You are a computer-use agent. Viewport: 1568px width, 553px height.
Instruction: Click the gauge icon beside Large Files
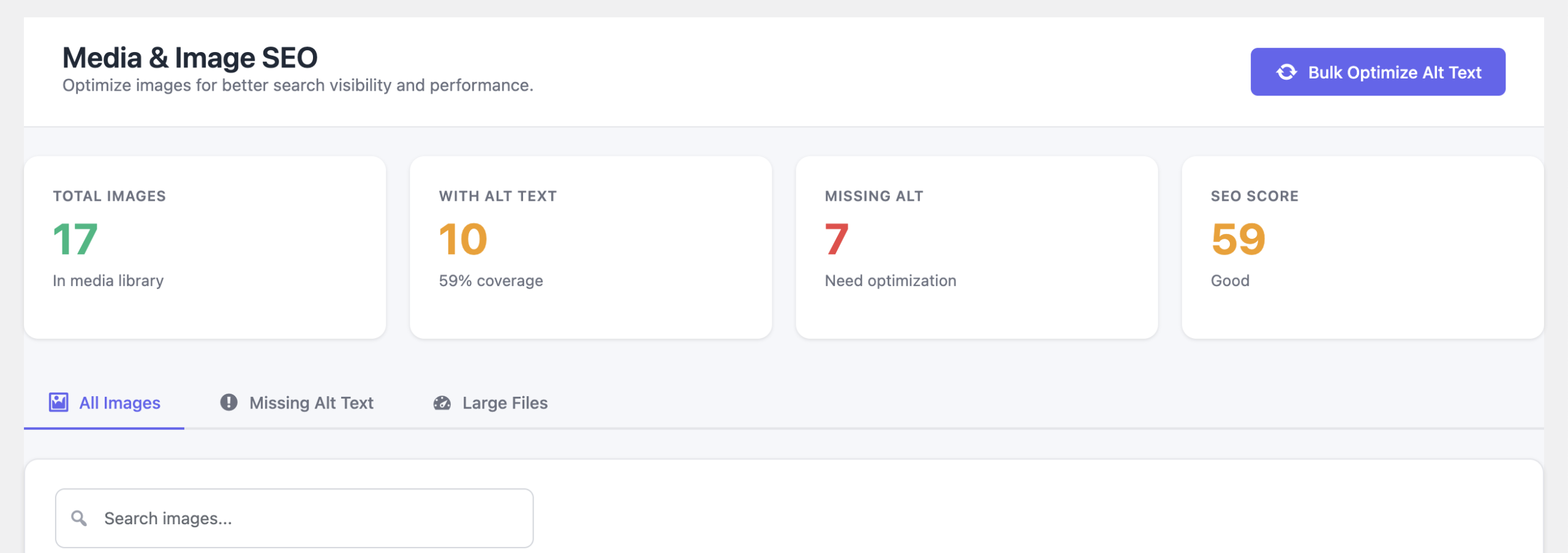click(x=442, y=403)
